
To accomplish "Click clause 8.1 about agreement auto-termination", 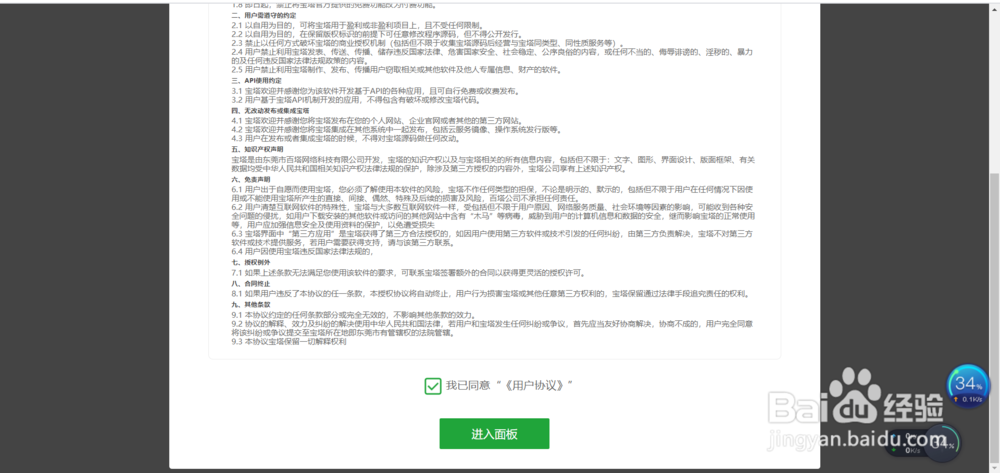I will tap(490, 294).
